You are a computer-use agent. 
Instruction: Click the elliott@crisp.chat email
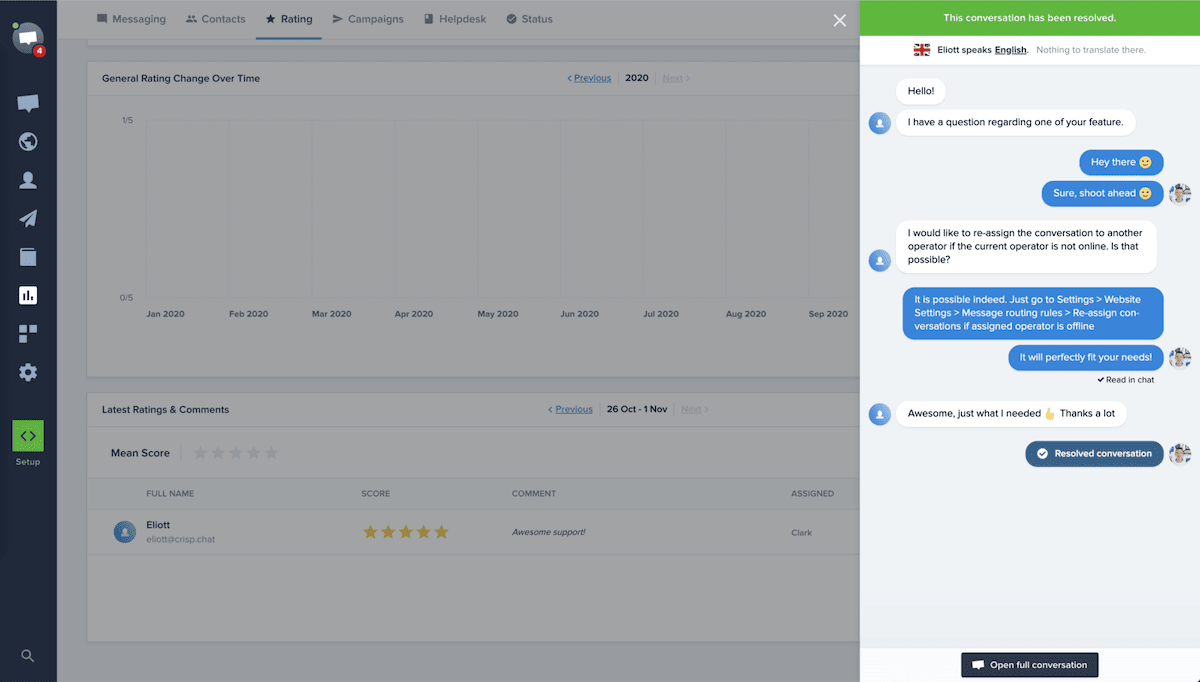tap(180, 539)
